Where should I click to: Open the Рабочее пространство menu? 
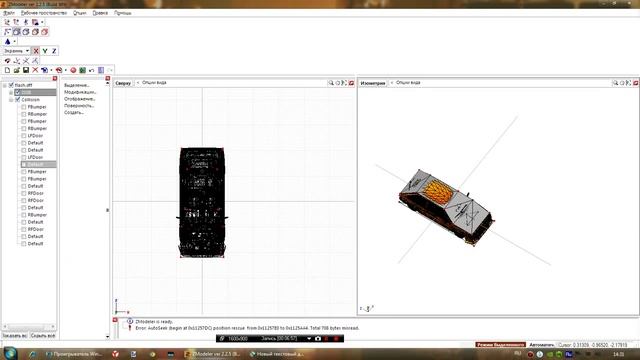point(44,13)
